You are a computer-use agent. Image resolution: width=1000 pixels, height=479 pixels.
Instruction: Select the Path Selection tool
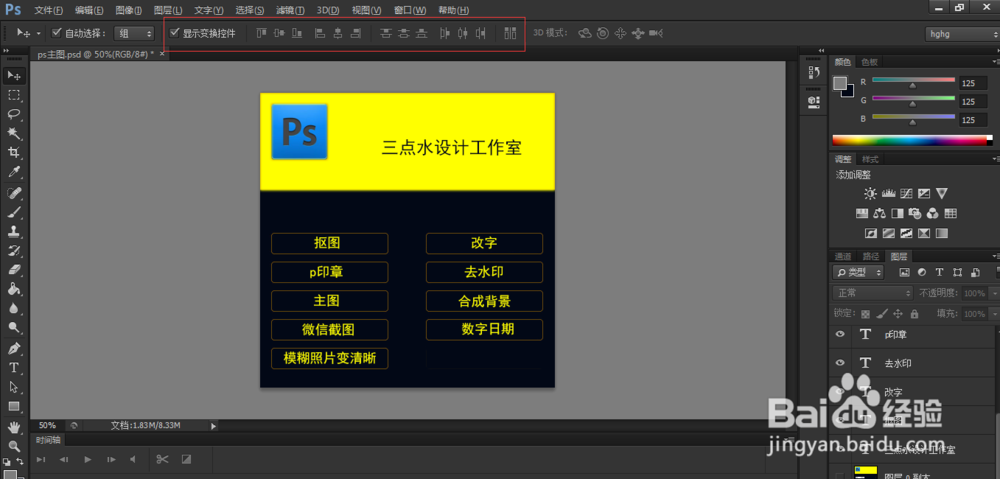[13, 387]
